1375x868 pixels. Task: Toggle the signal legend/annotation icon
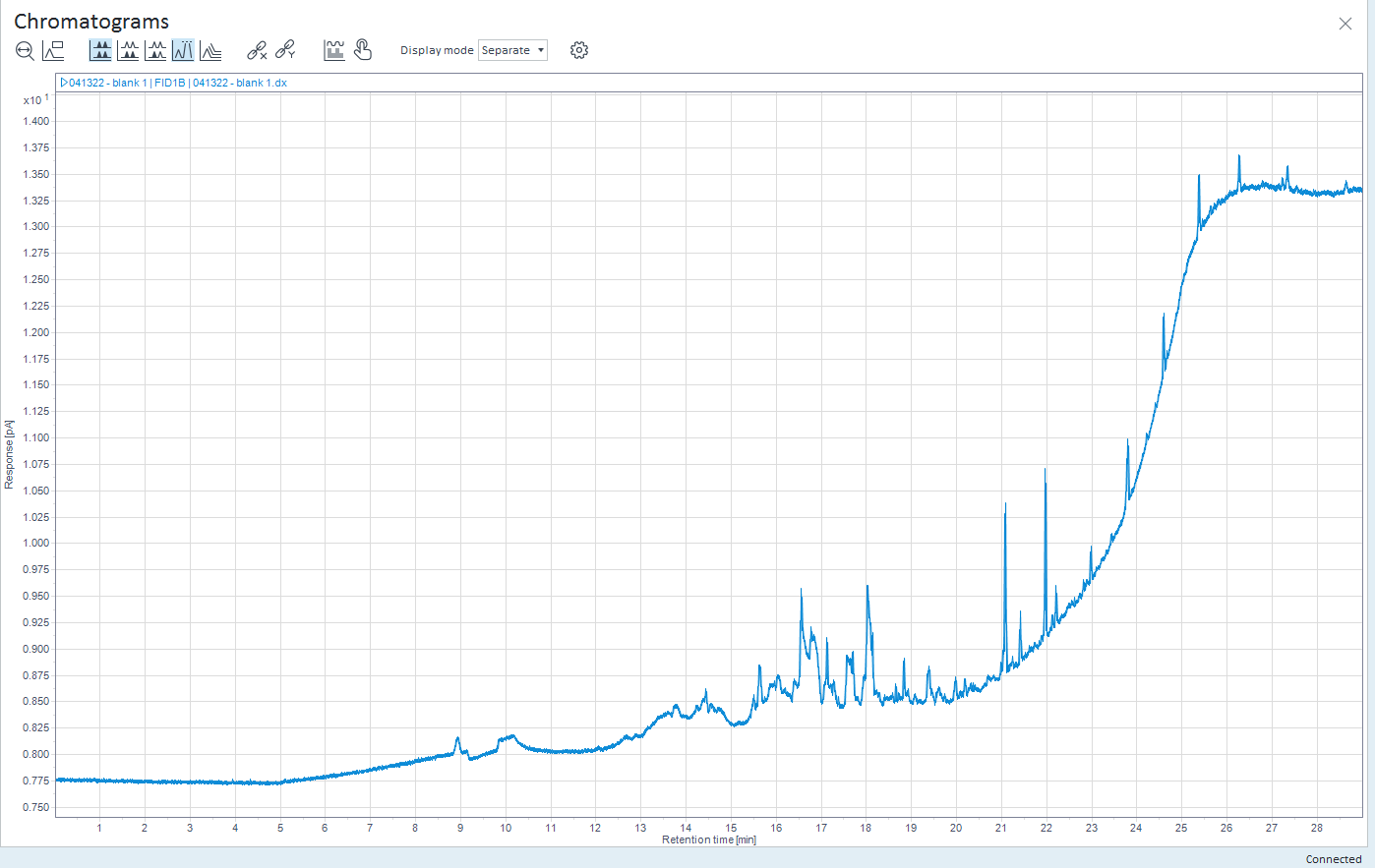pos(53,50)
